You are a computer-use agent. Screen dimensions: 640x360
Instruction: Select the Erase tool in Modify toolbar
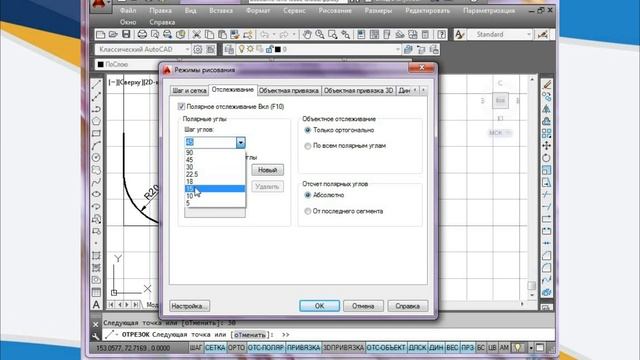[x=547, y=85]
